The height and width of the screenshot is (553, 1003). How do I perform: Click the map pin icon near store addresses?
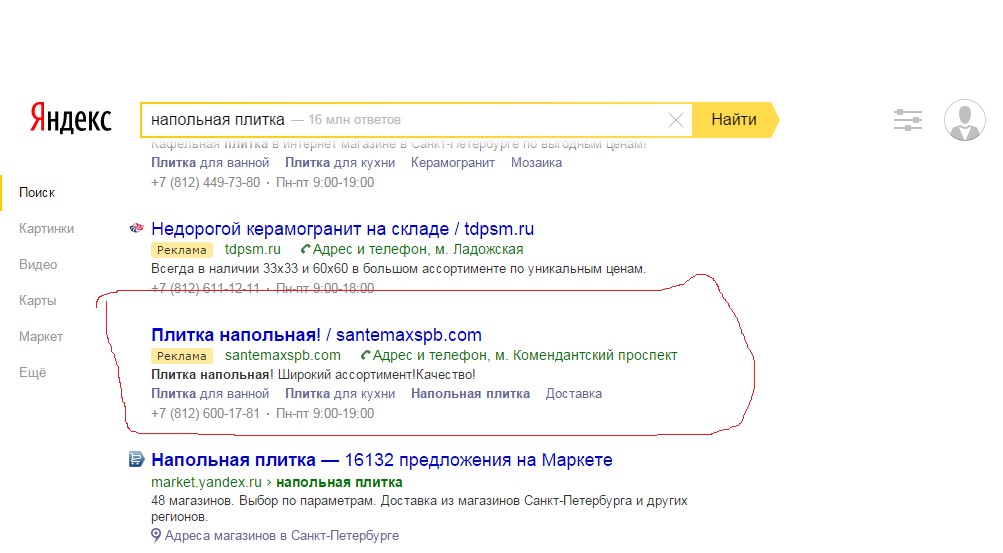pos(156,536)
